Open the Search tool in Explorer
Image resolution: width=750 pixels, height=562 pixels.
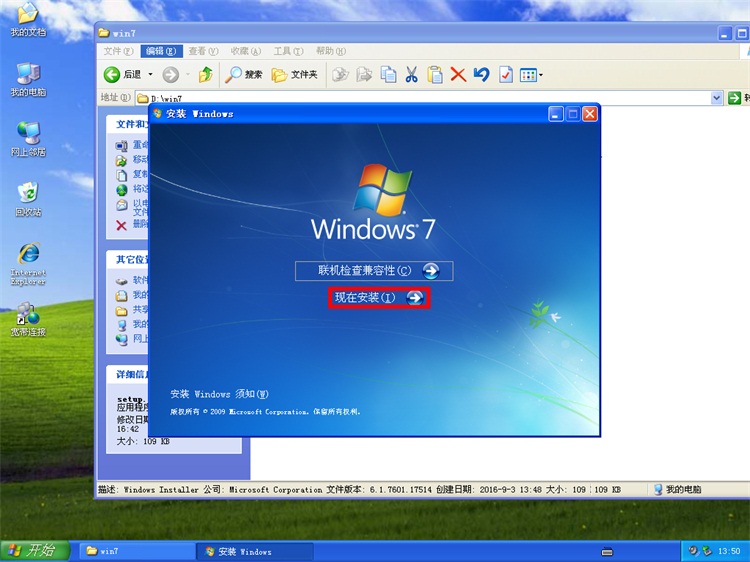click(244, 75)
